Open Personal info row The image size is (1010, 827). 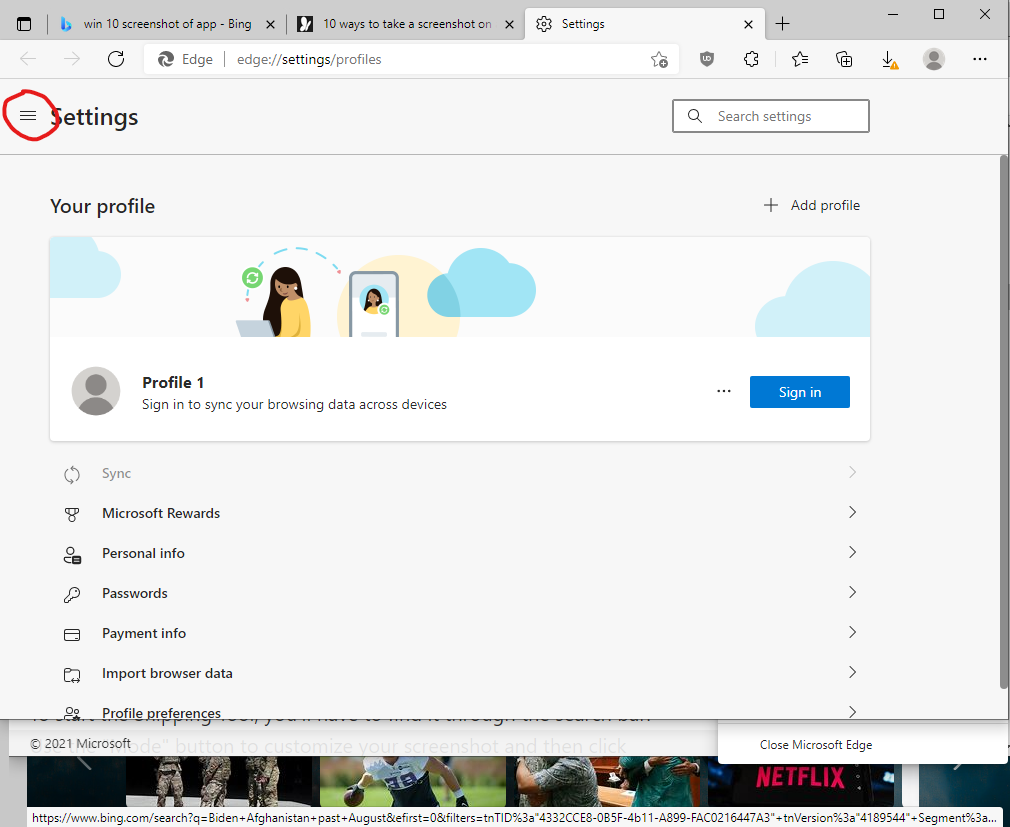(x=460, y=553)
